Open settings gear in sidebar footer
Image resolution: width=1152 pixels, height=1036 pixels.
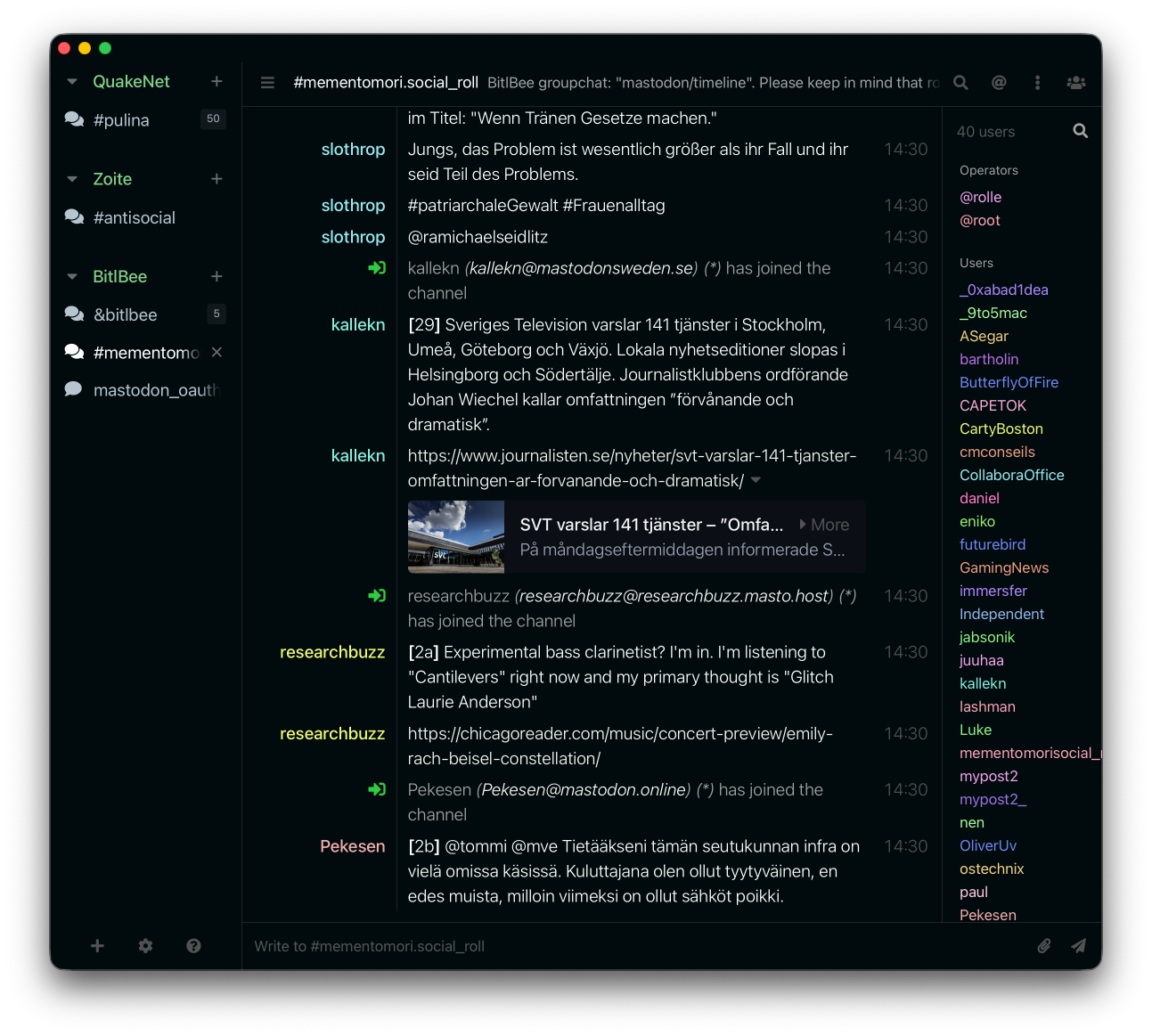(145, 946)
